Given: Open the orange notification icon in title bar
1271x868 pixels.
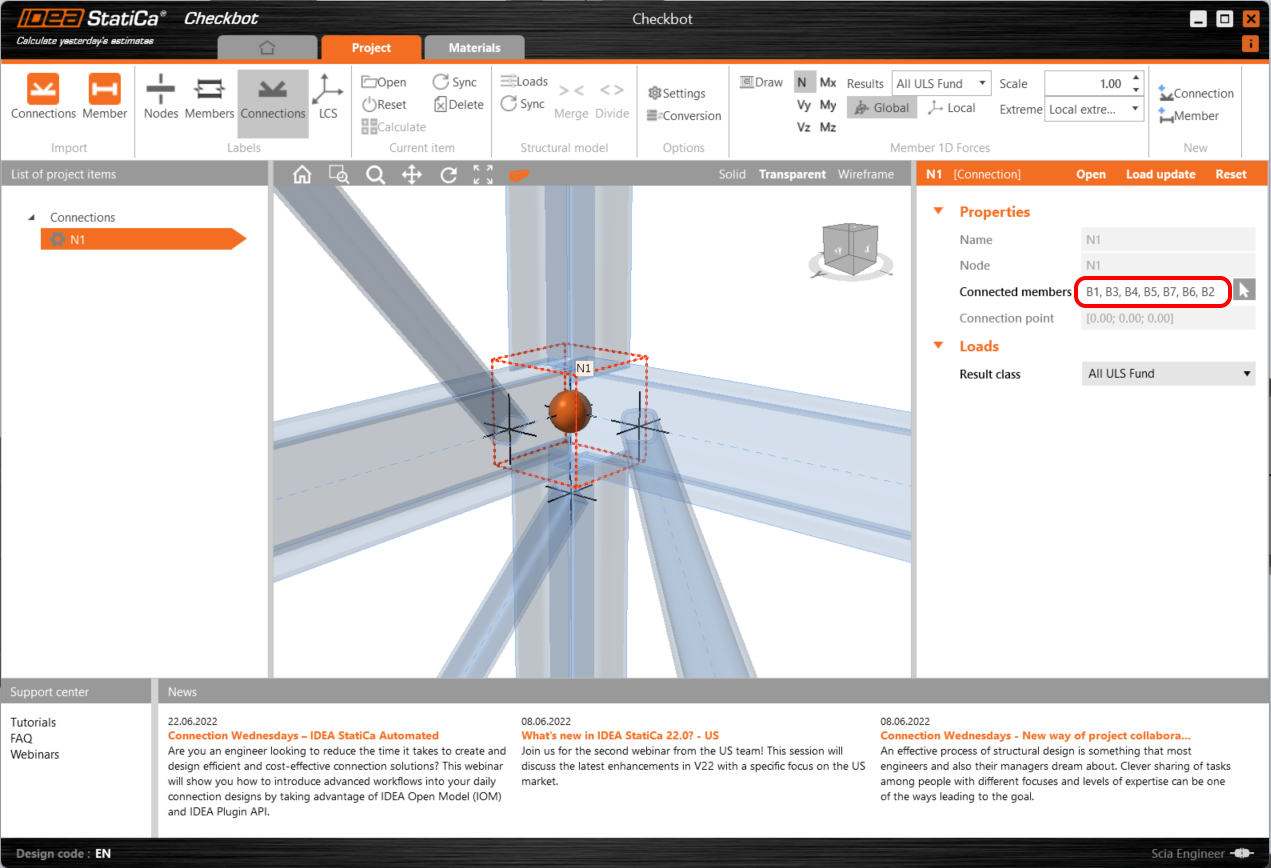Looking at the screenshot, I should [1249, 44].
